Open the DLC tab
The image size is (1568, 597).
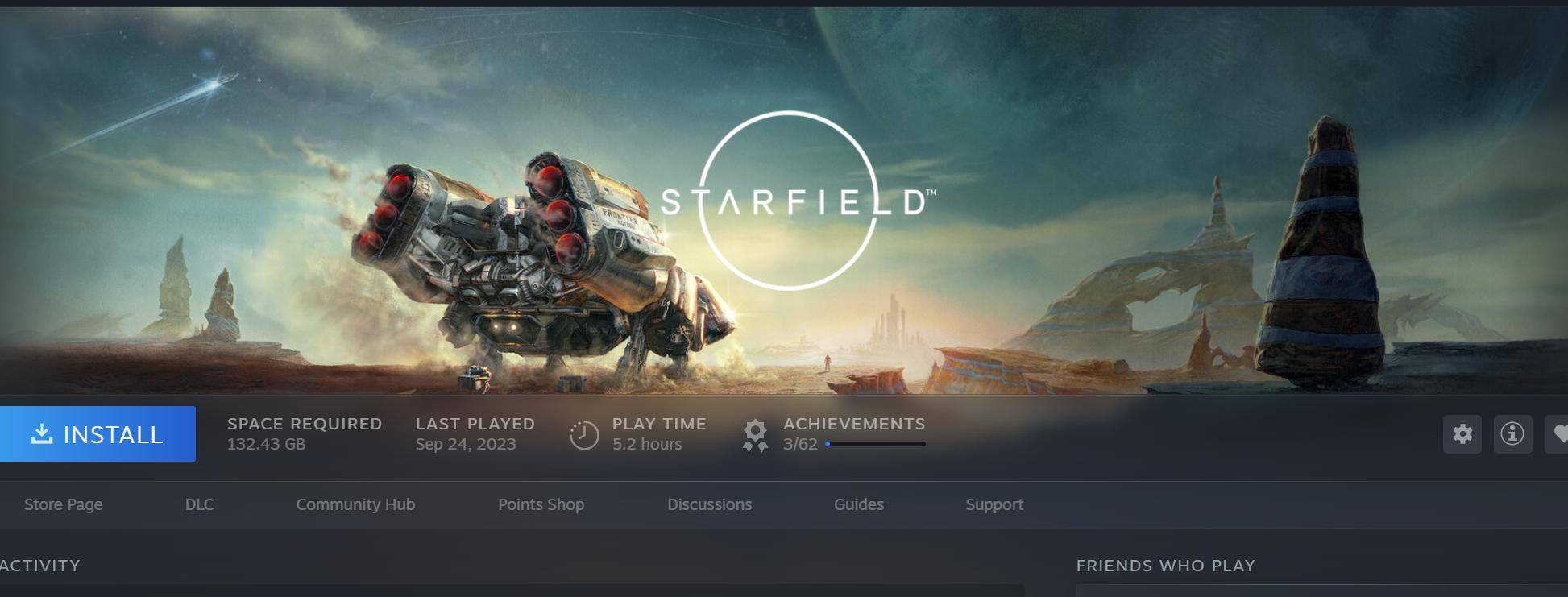coord(199,504)
